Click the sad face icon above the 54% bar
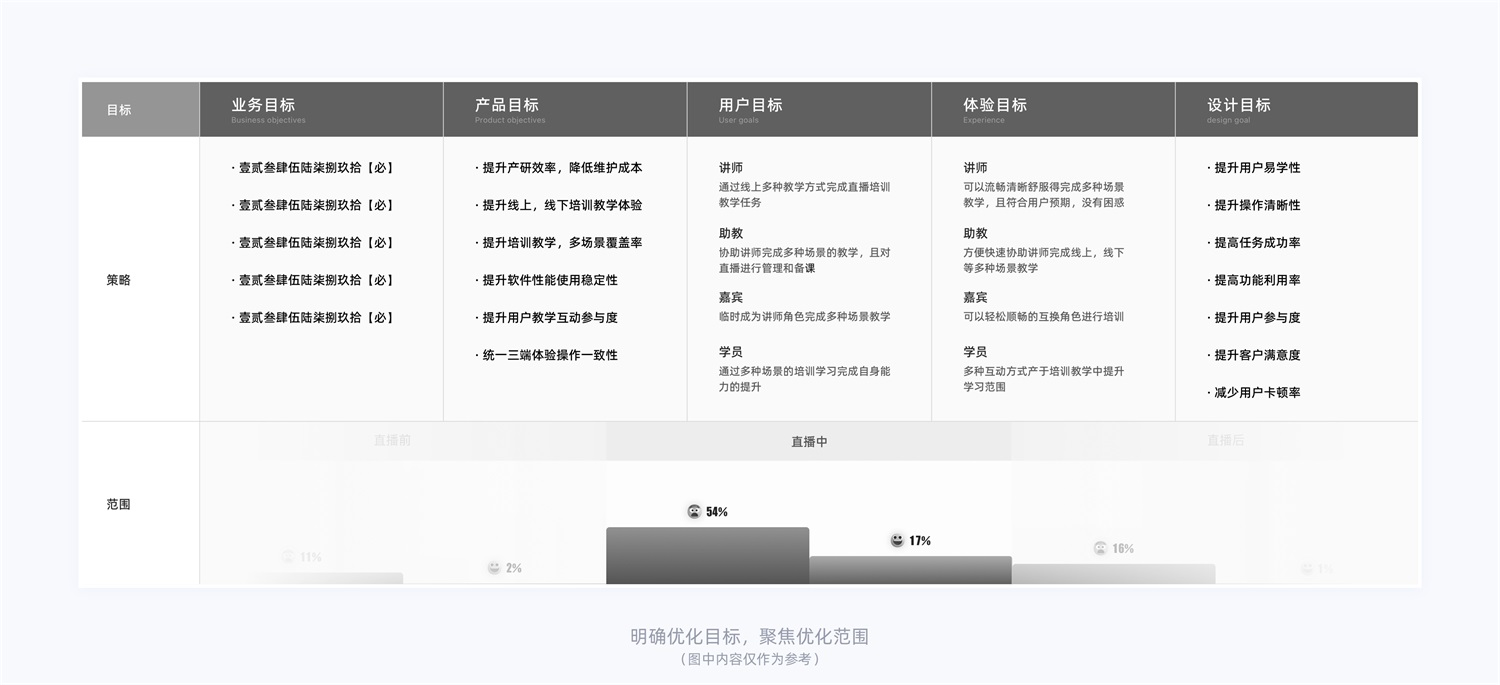Screen dimensions: 1500x685 click(x=696, y=510)
